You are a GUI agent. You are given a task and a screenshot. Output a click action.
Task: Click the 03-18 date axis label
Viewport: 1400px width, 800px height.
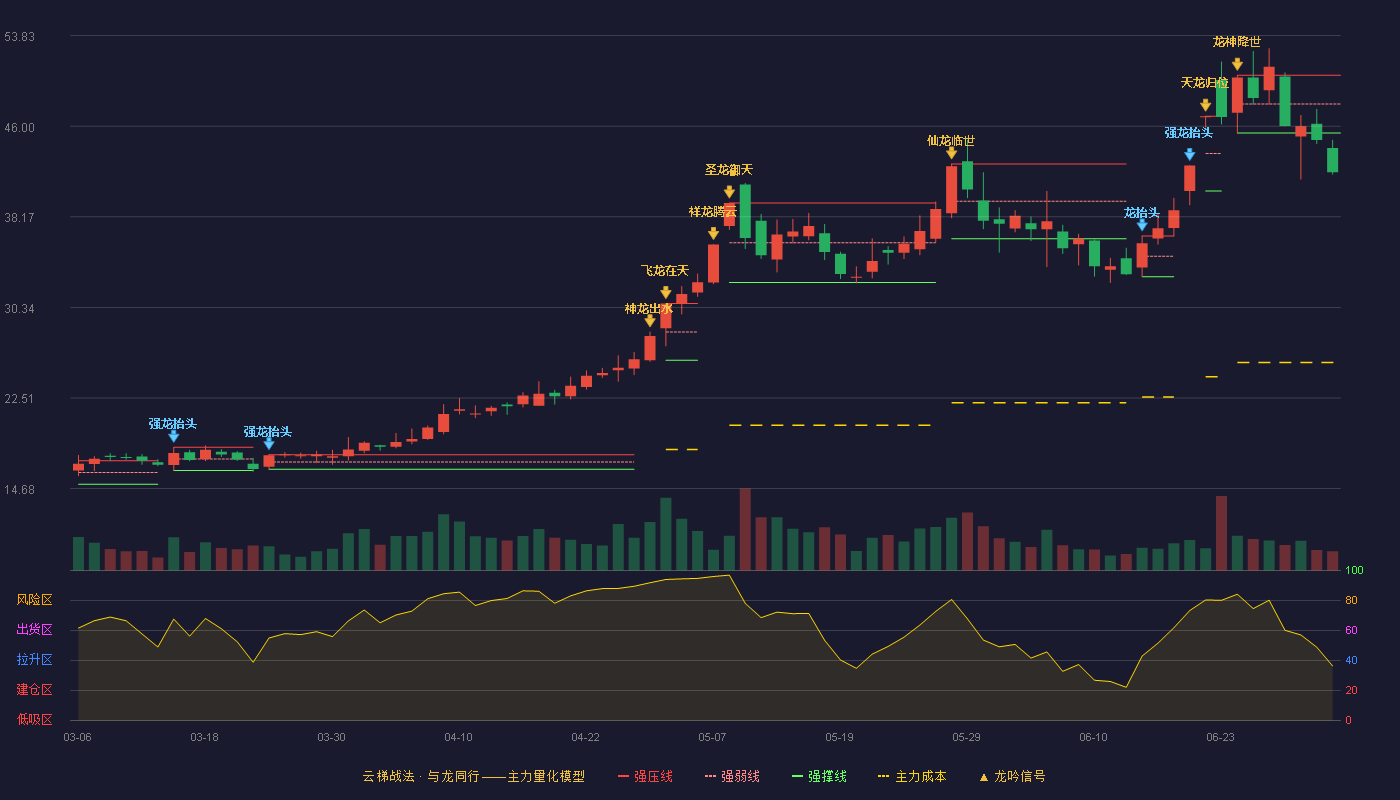[204, 737]
